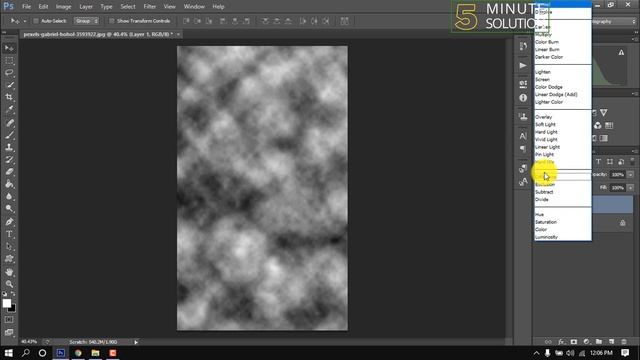Select the Eyedropper tool
640x360 pixels.
[9, 110]
